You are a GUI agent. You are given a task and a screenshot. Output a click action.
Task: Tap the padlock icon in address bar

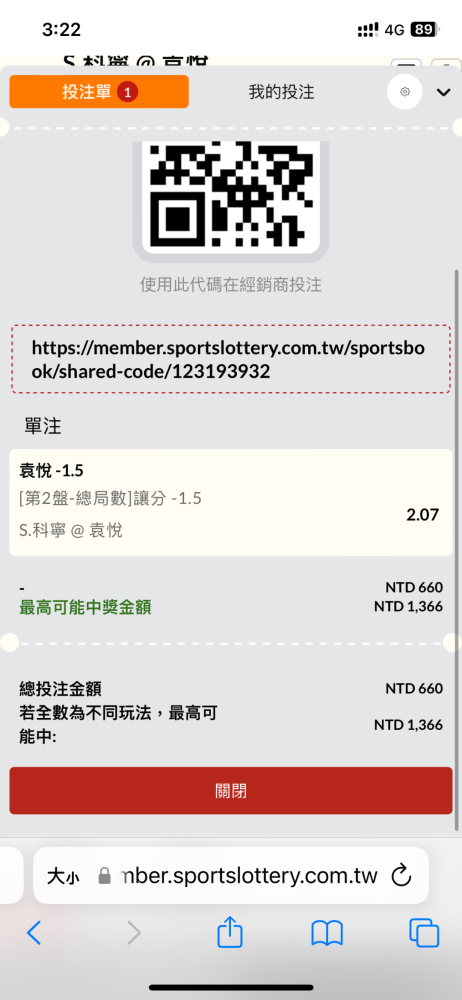click(105, 876)
